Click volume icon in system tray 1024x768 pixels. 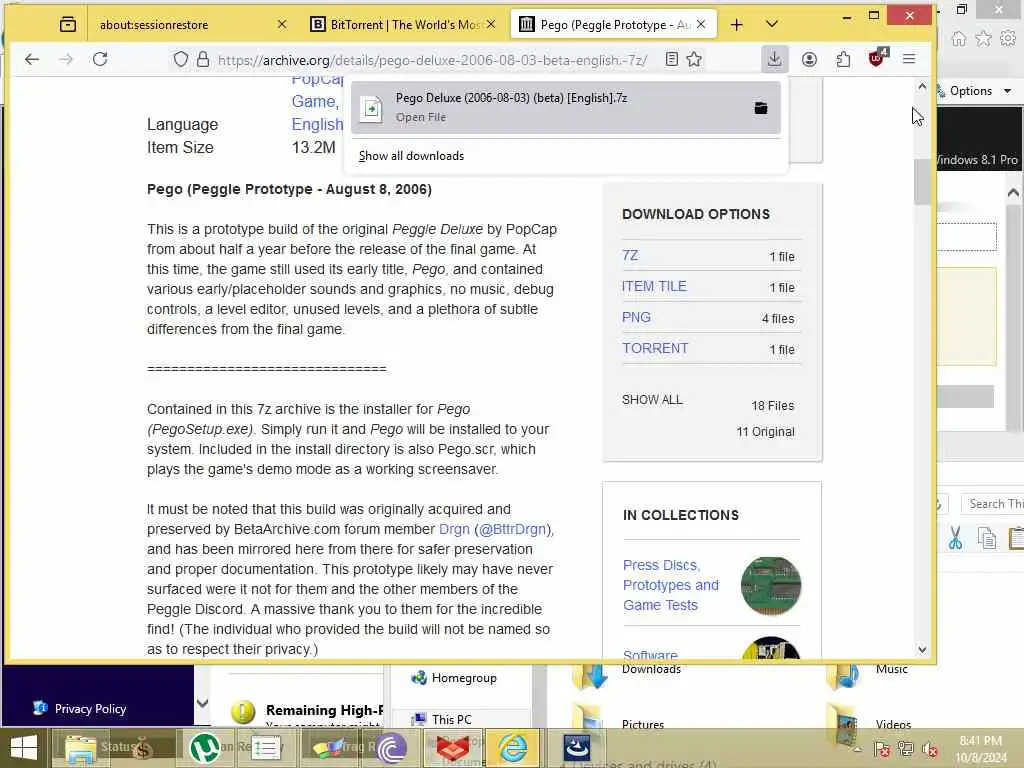(929, 750)
